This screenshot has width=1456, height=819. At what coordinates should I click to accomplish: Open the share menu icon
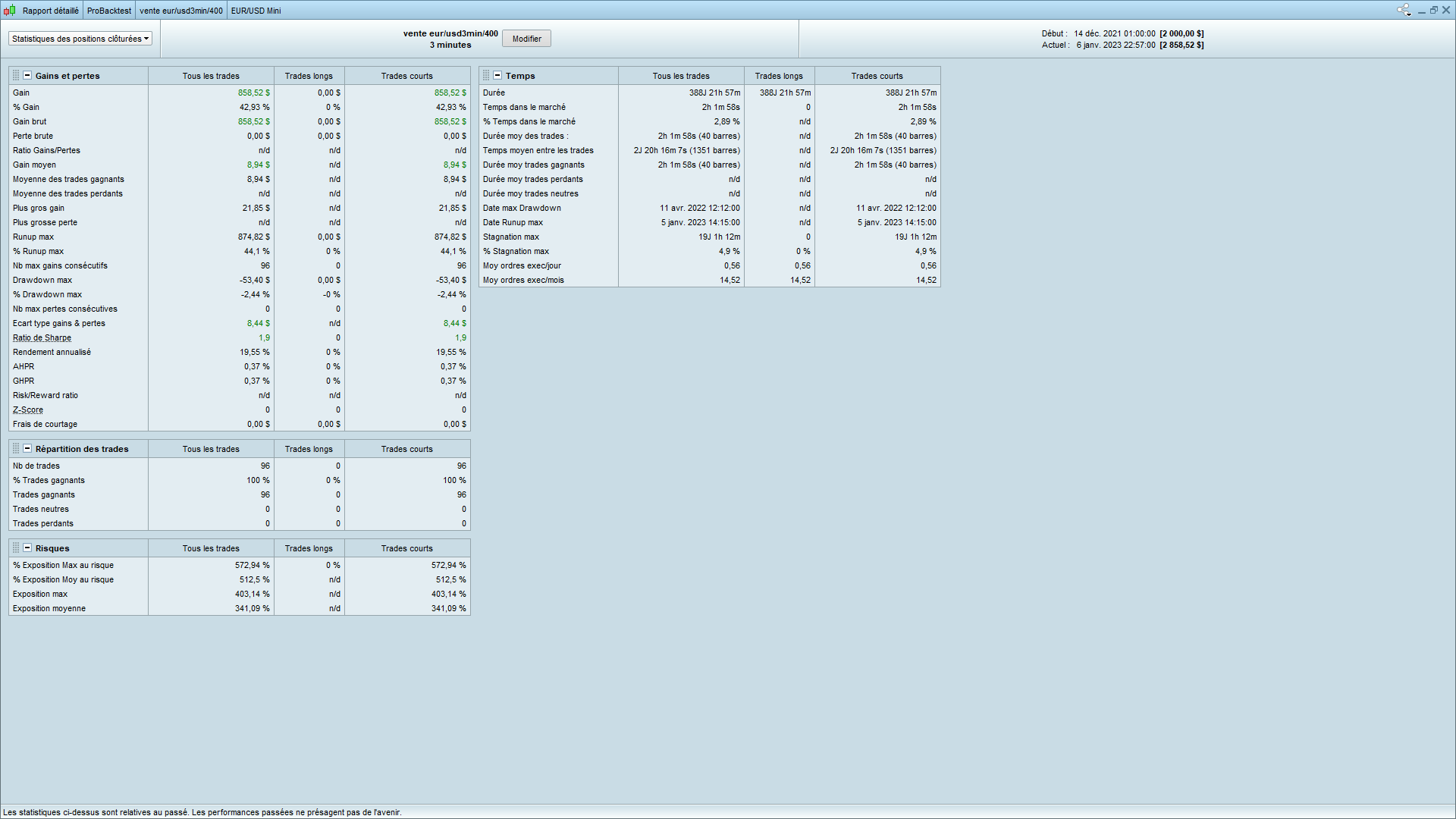[x=1404, y=10]
